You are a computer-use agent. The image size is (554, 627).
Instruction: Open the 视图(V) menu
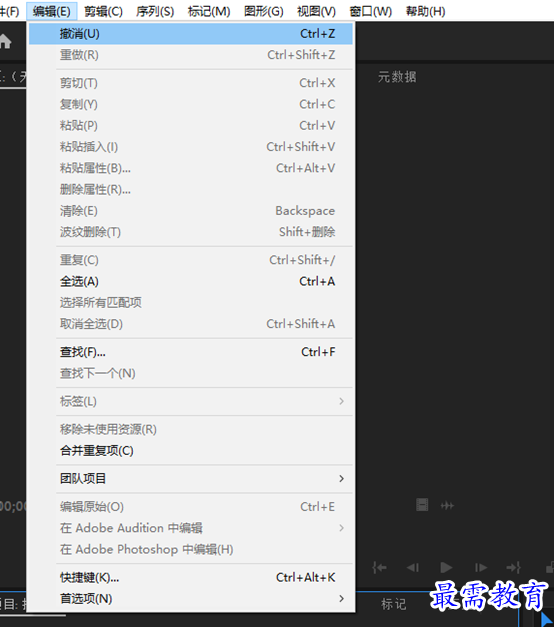(316, 11)
